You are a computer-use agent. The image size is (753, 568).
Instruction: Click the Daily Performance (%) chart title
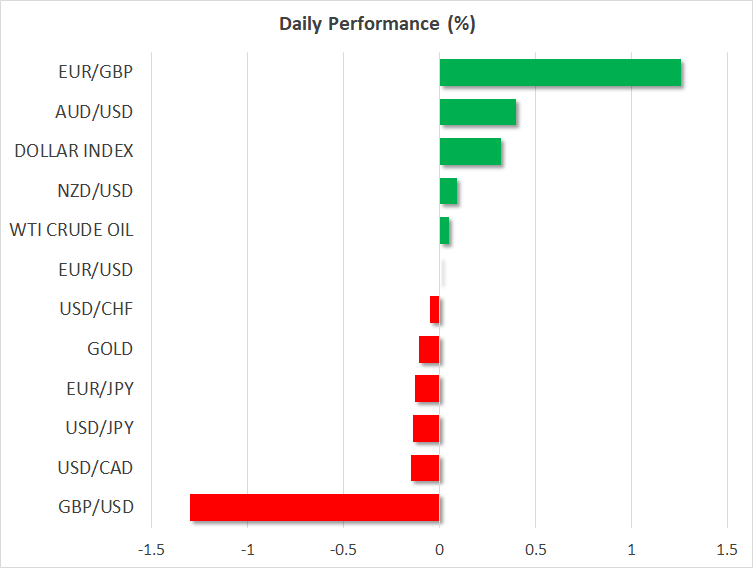(376, 24)
